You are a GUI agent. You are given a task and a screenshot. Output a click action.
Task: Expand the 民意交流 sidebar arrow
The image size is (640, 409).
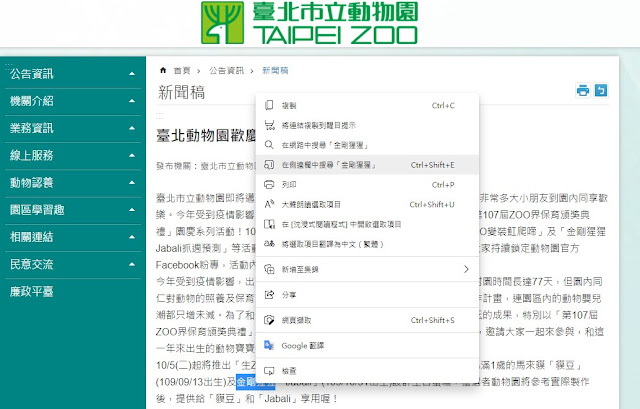[x=131, y=264]
